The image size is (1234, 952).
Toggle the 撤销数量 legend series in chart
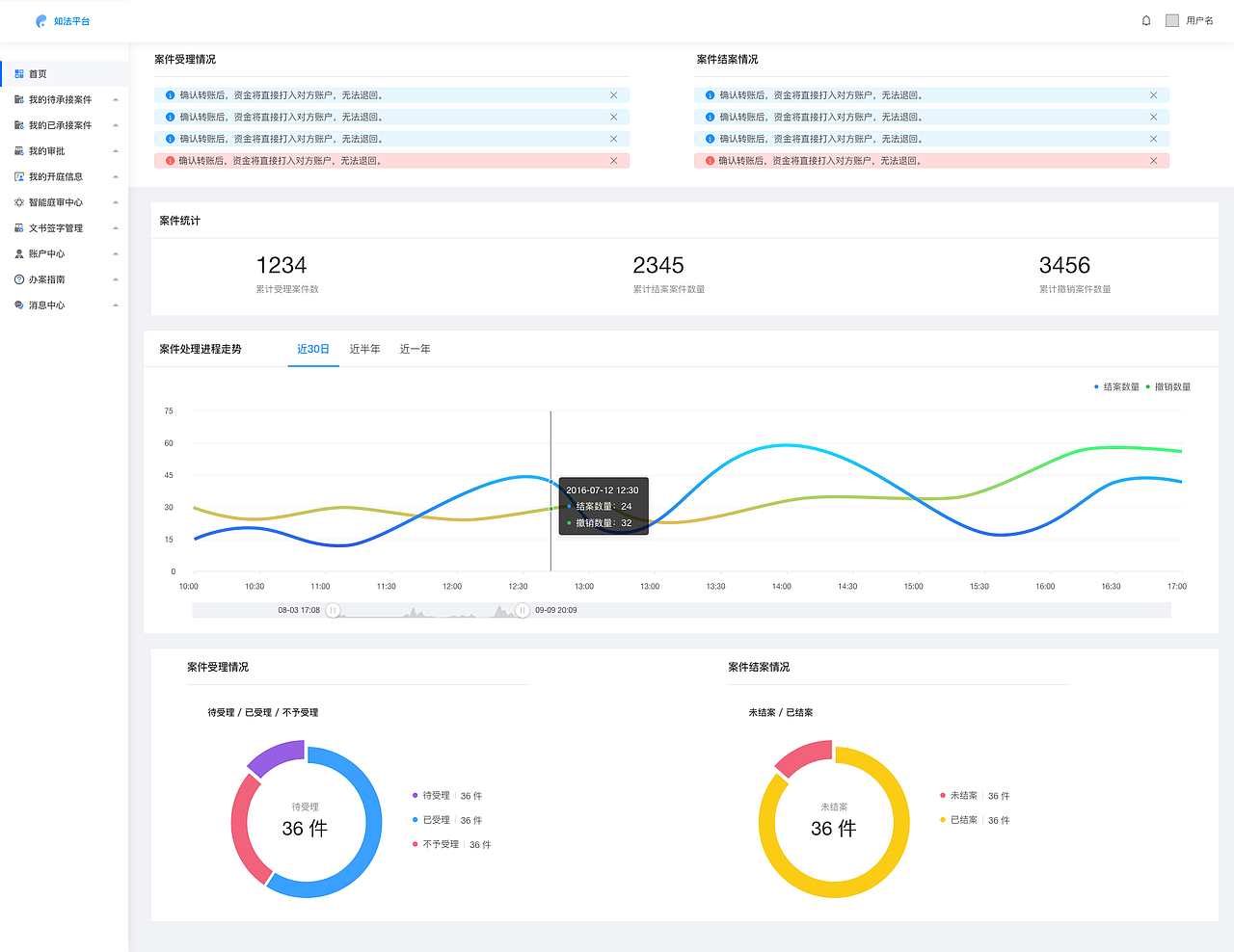pos(1168,387)
